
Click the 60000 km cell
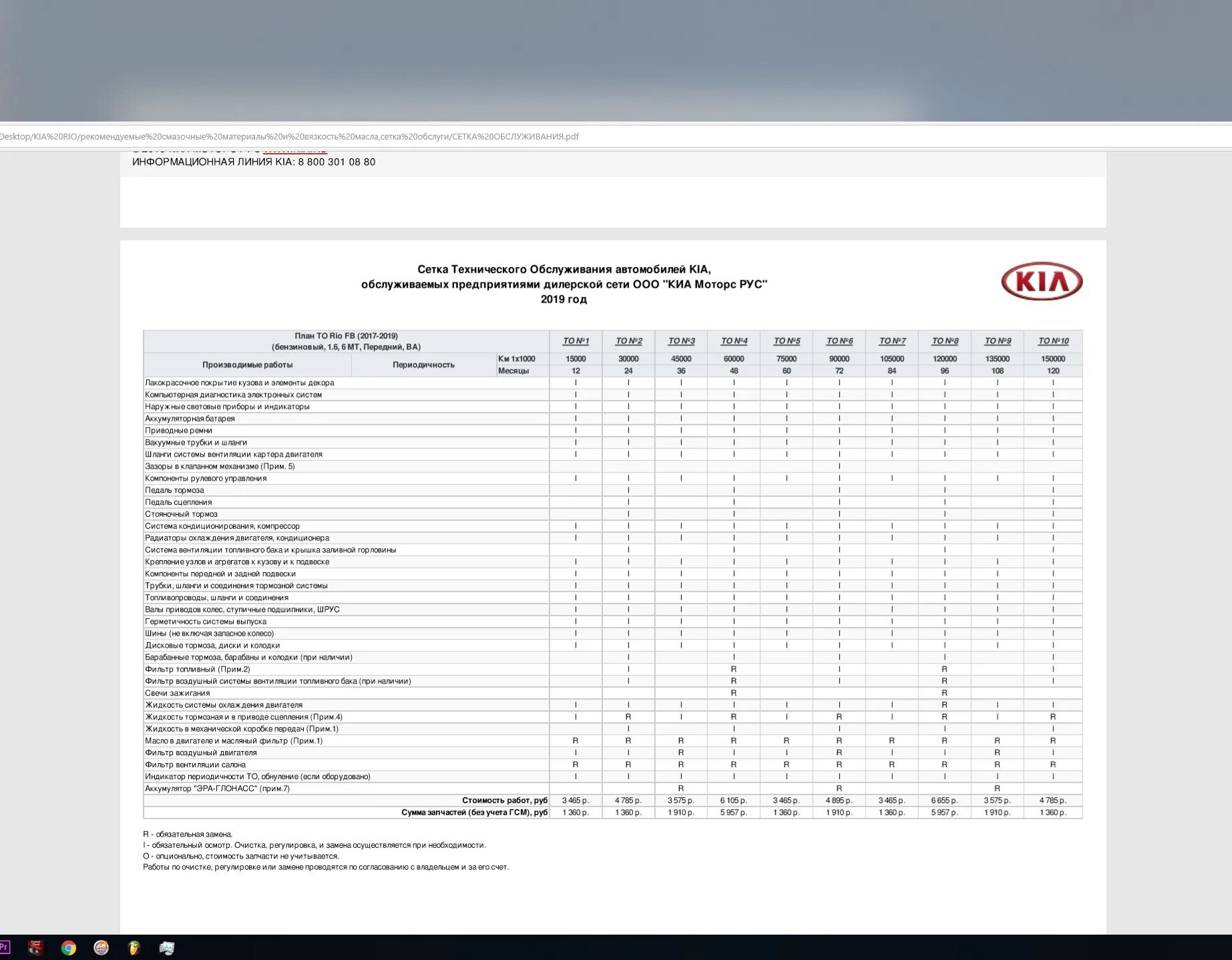click(x=734, y=358)
